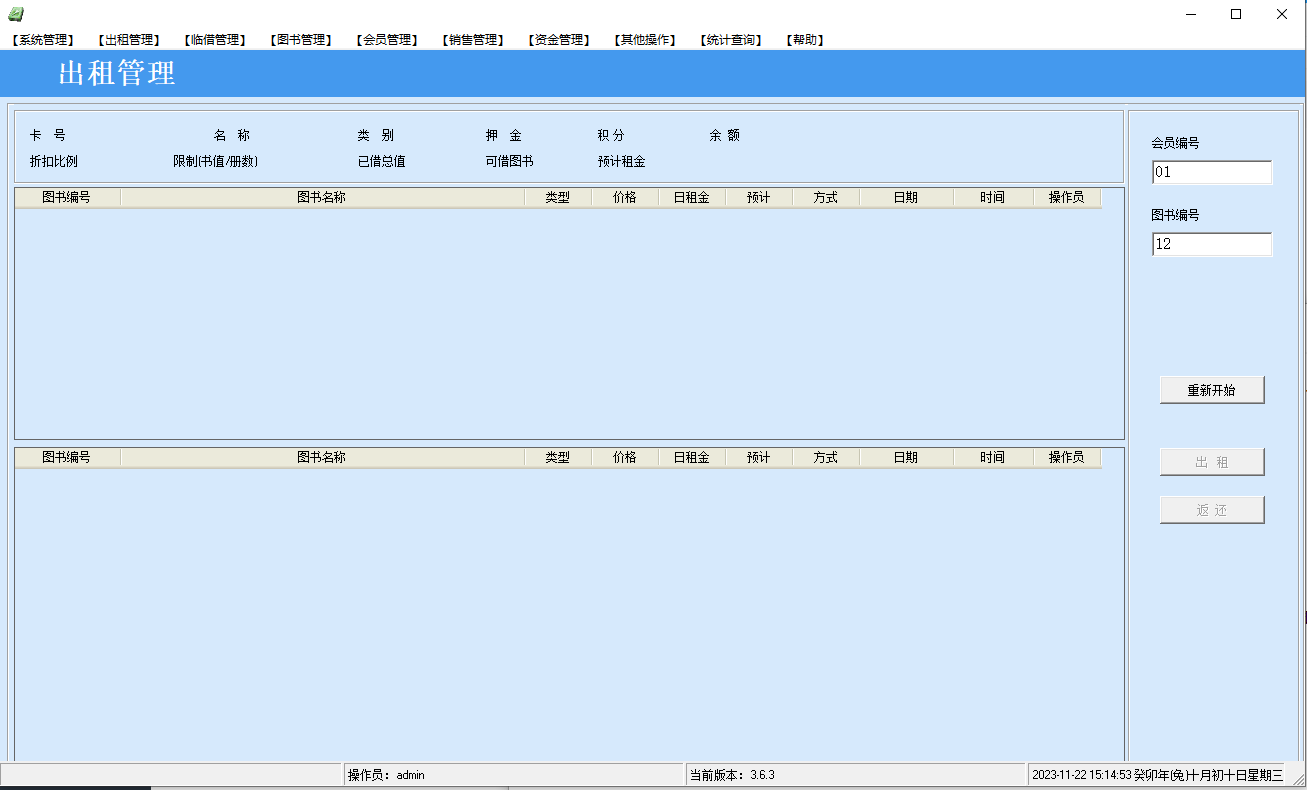Minimize the application window
1307x790 pixels.
pyautogui.click(x=1191, y=14)
